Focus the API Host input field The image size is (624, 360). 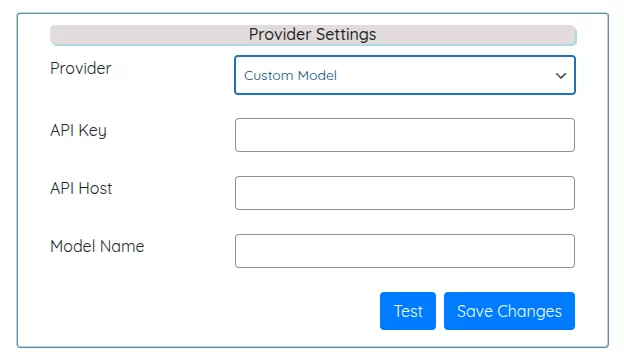tap(405, 193)
